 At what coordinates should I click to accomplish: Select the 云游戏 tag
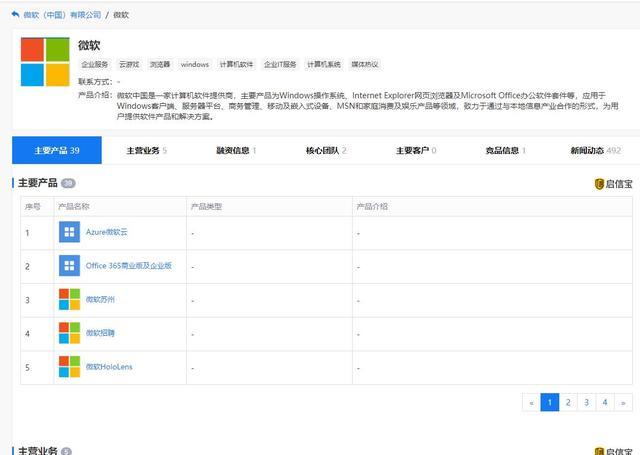coord(129,64)
